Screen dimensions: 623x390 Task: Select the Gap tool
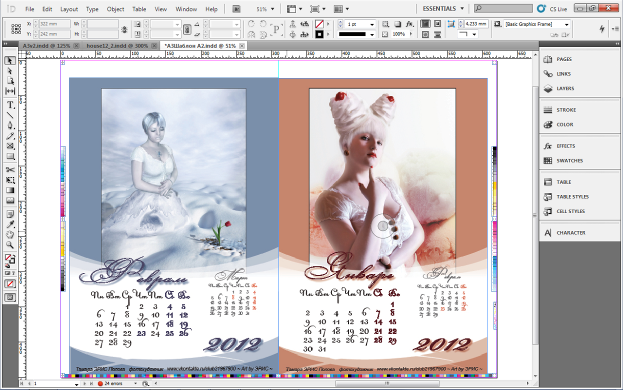click(10, 91)
